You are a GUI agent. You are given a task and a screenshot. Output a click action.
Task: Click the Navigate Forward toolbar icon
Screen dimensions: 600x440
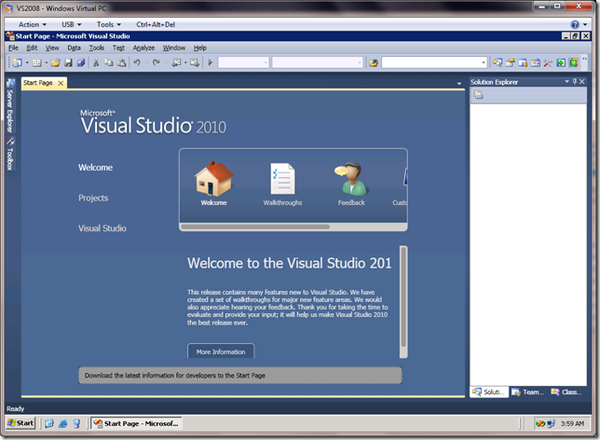pyautogui.click(x=194, y=62)
